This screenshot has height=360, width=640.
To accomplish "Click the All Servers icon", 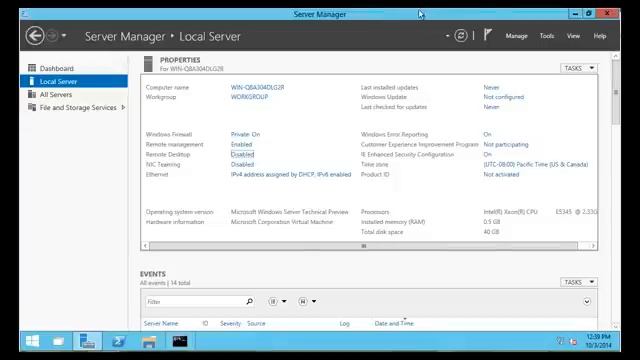I will pyautogui.click(x=32, y=94).
